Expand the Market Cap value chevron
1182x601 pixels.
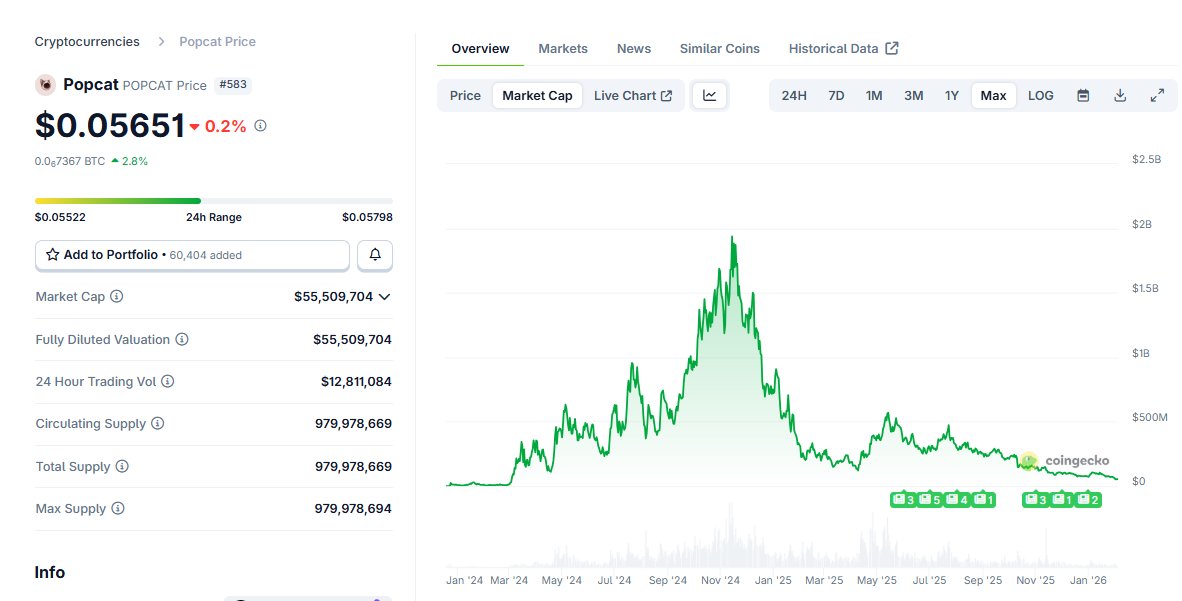pyautogui.click(x=385, y=297)
